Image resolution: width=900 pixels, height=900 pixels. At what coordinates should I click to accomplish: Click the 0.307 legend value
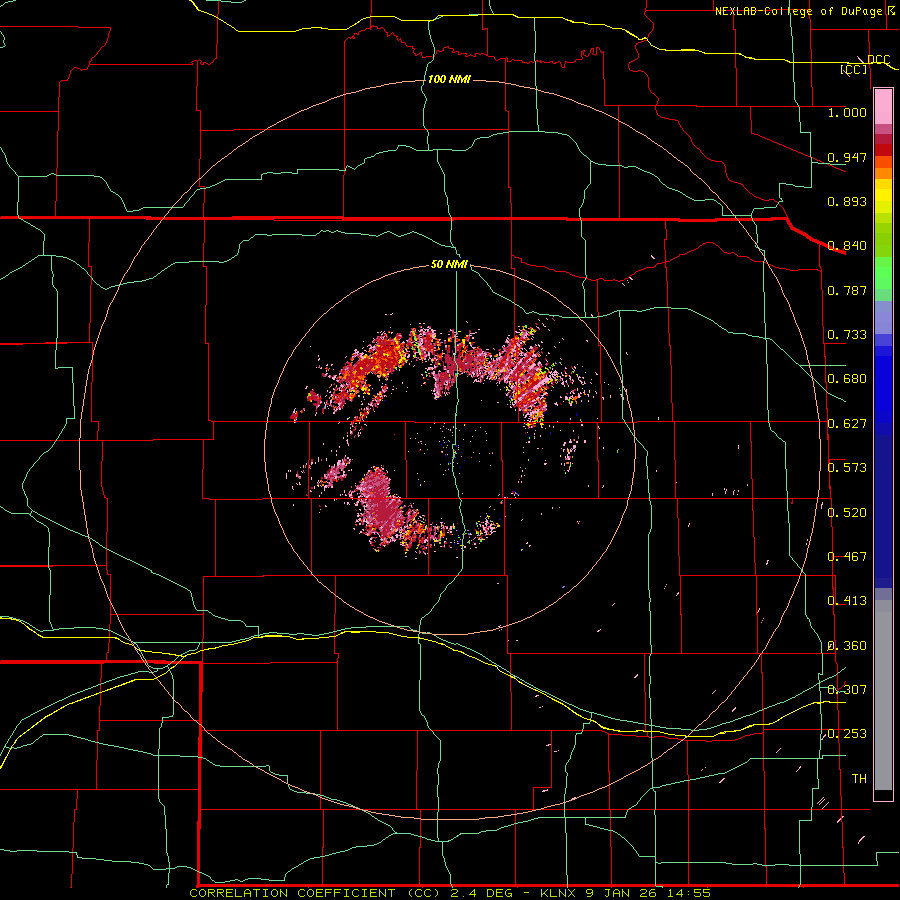tap(847, 689)
